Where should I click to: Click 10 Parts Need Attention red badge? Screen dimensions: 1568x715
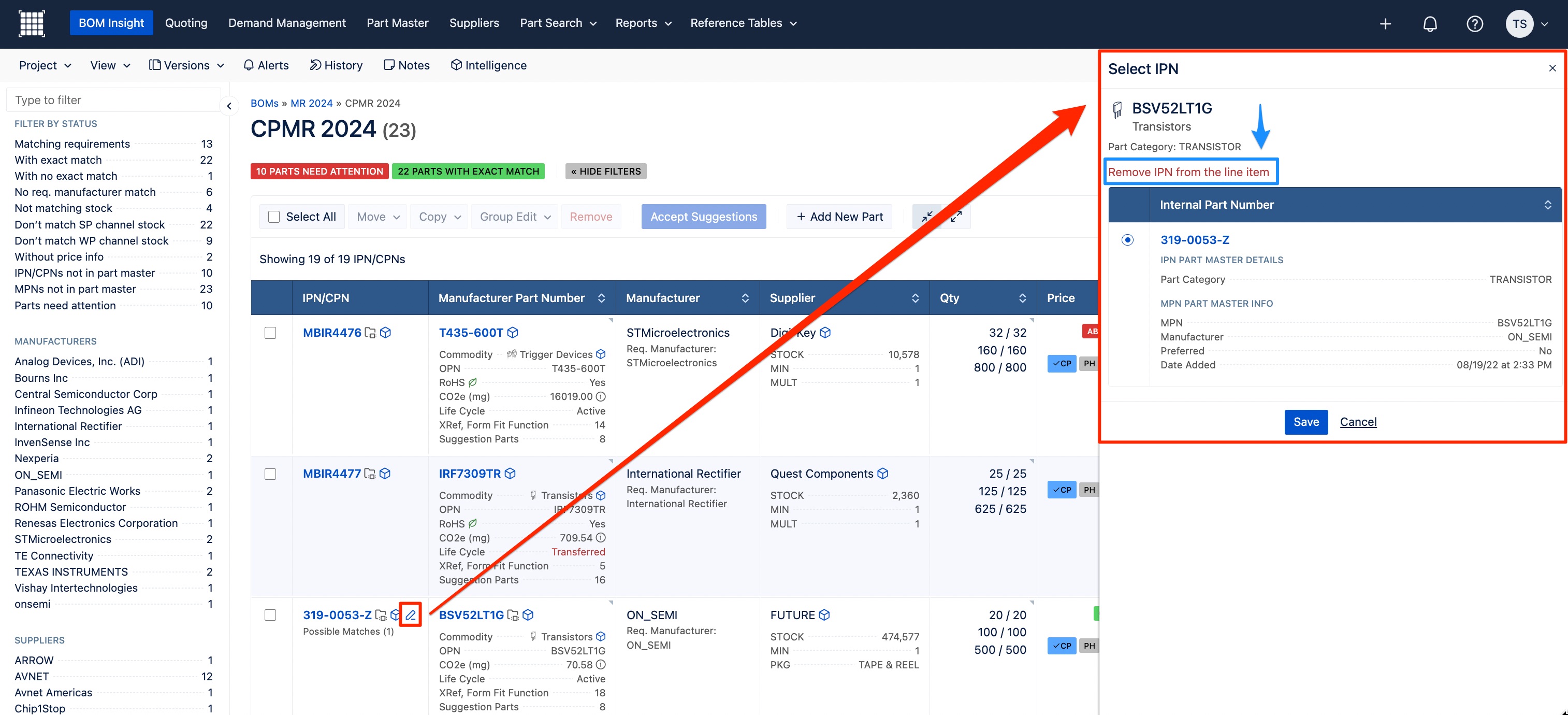pyautogui.click(x=320, y=171)
